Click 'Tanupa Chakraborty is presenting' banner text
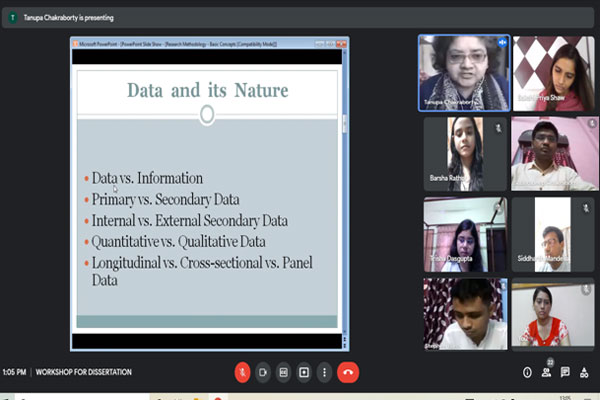This screenshot has width=600, height=400. point(68,18)
